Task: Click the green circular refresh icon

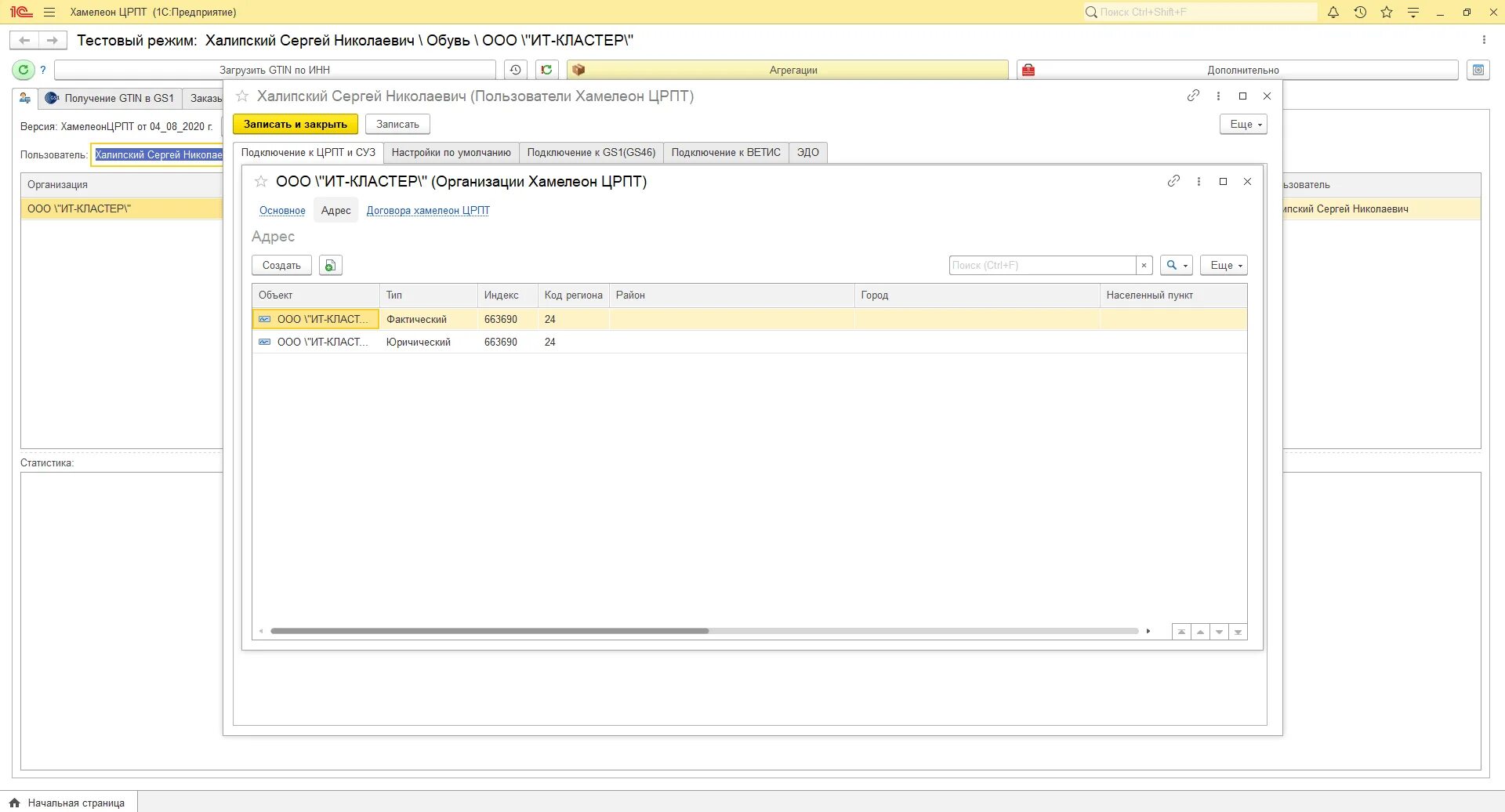Action: pyautogui.click(x=24, y=70)
